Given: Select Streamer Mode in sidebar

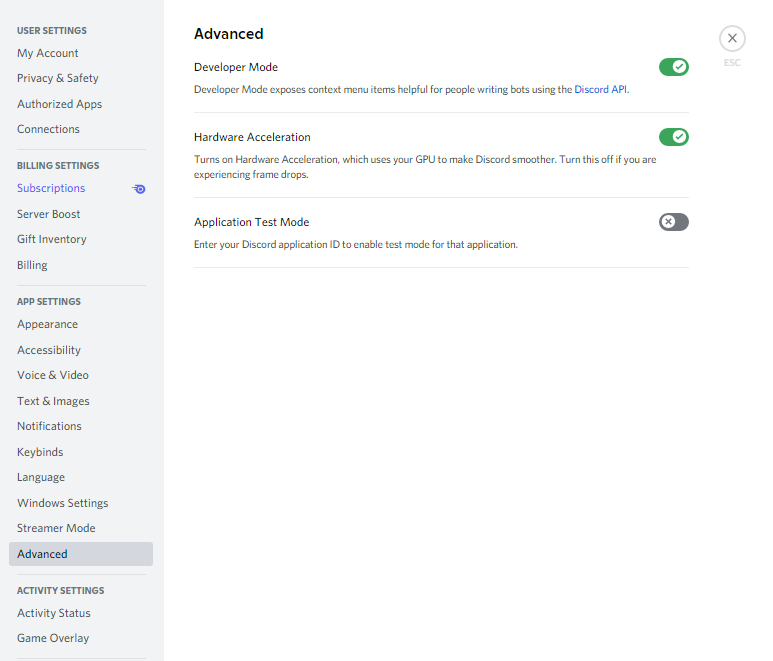Looking at the screenshot, I should [56, 528].
